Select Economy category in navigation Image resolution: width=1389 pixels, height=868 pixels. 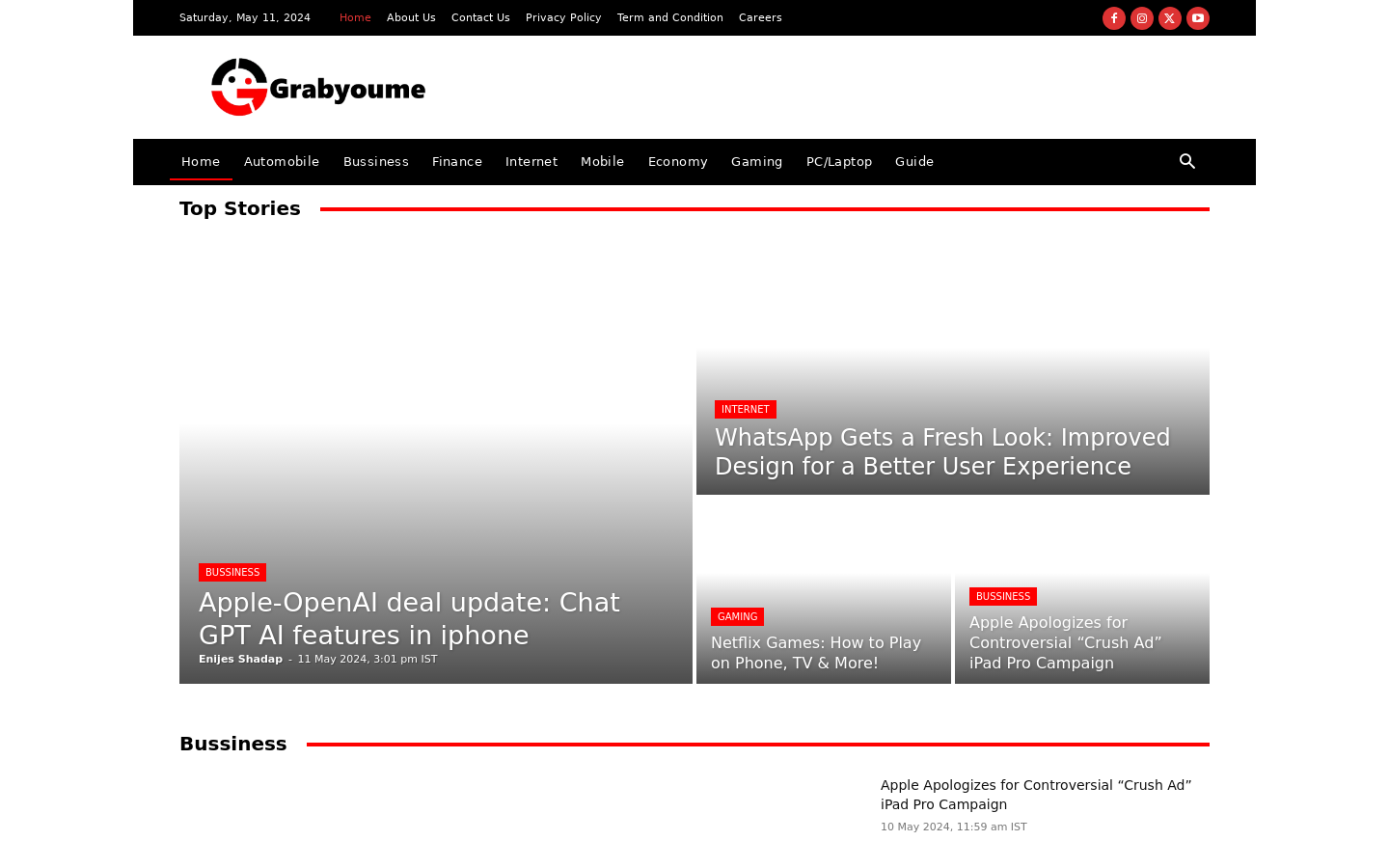point(678,161)
